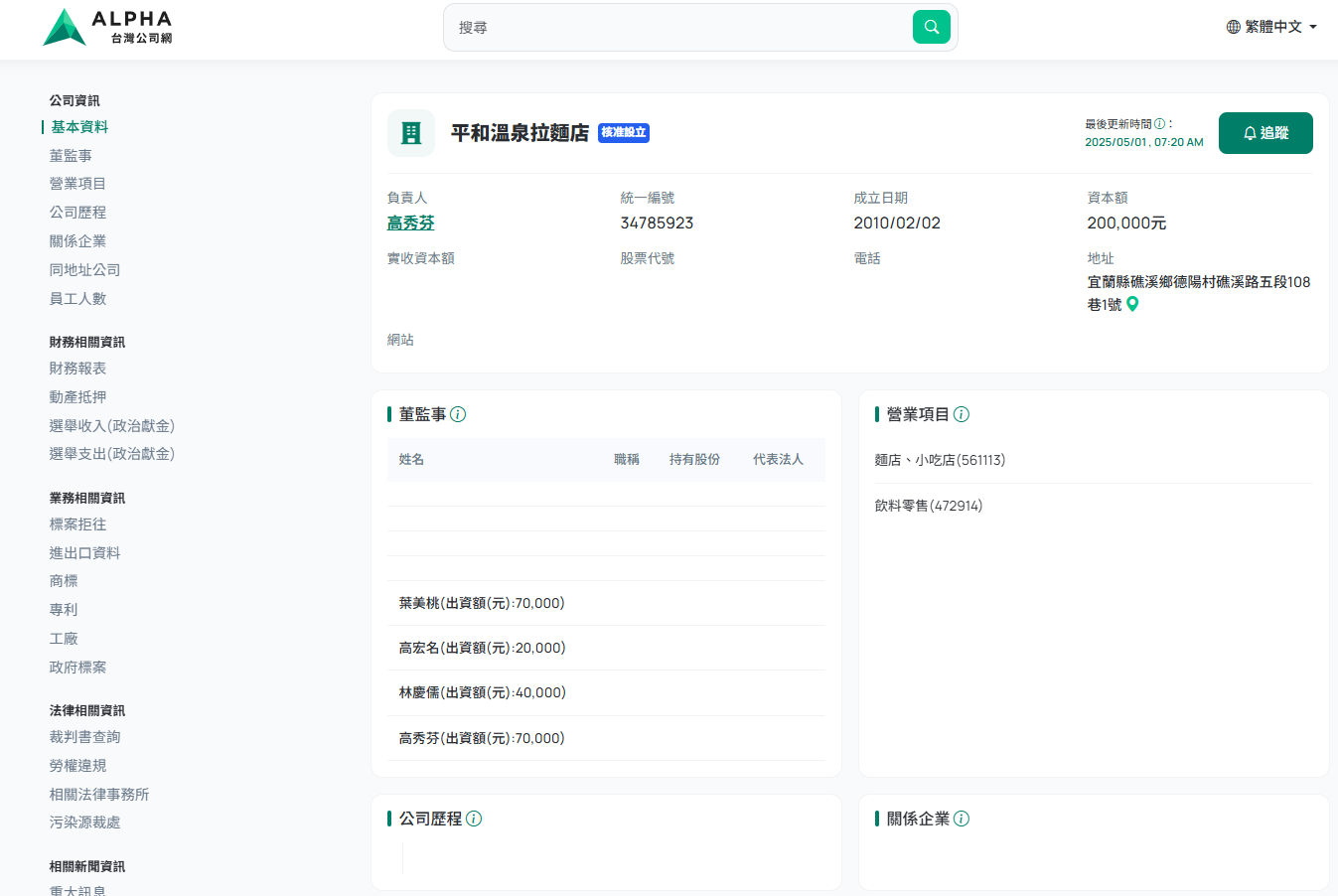Screen dimensions: 1338x896
Task: Open 商標 sidebar item
Action: point(64,581)
